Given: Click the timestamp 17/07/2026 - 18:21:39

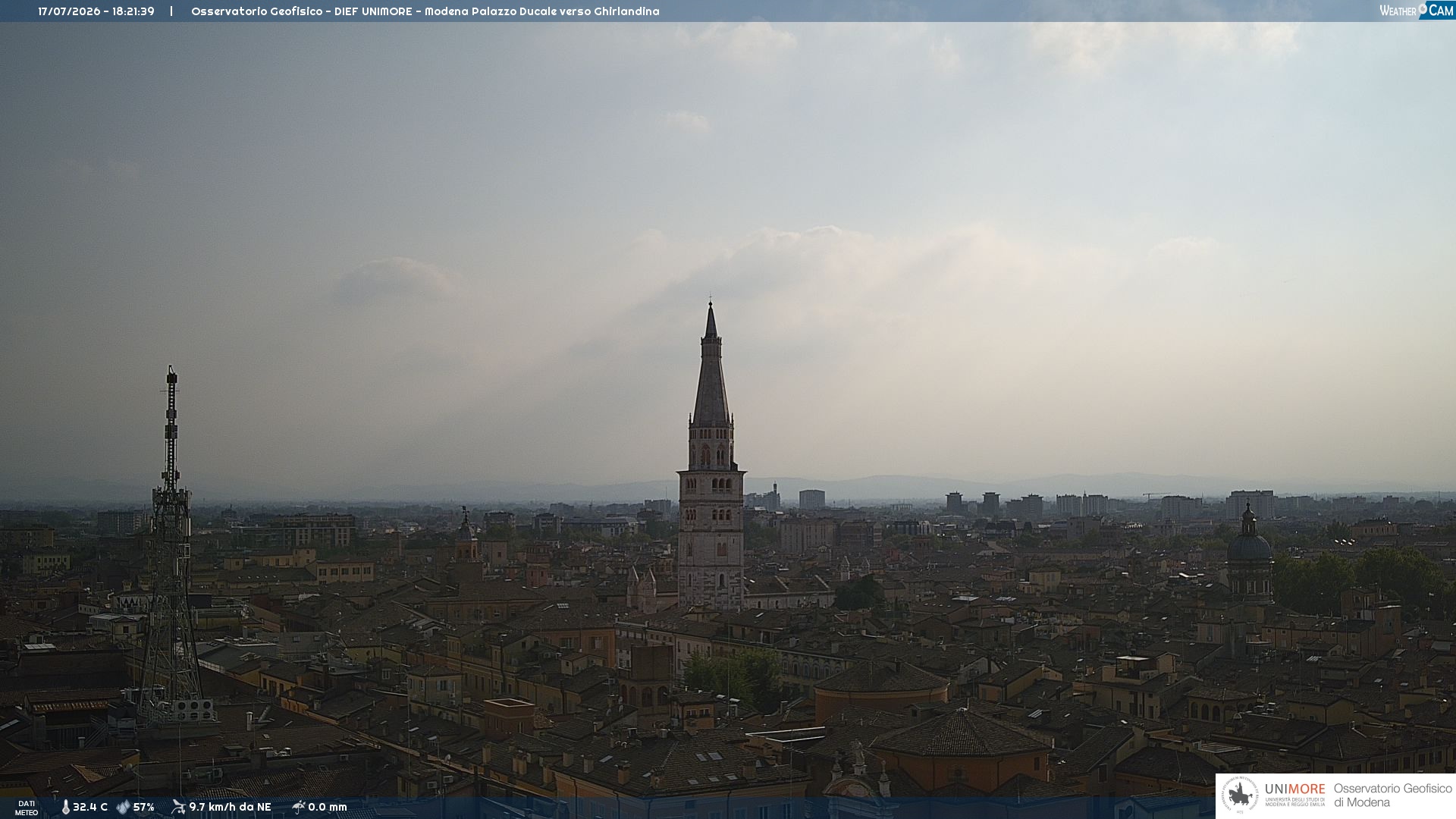Looking at the screenshot, I should pyautogui.click(x=96, y=11).
